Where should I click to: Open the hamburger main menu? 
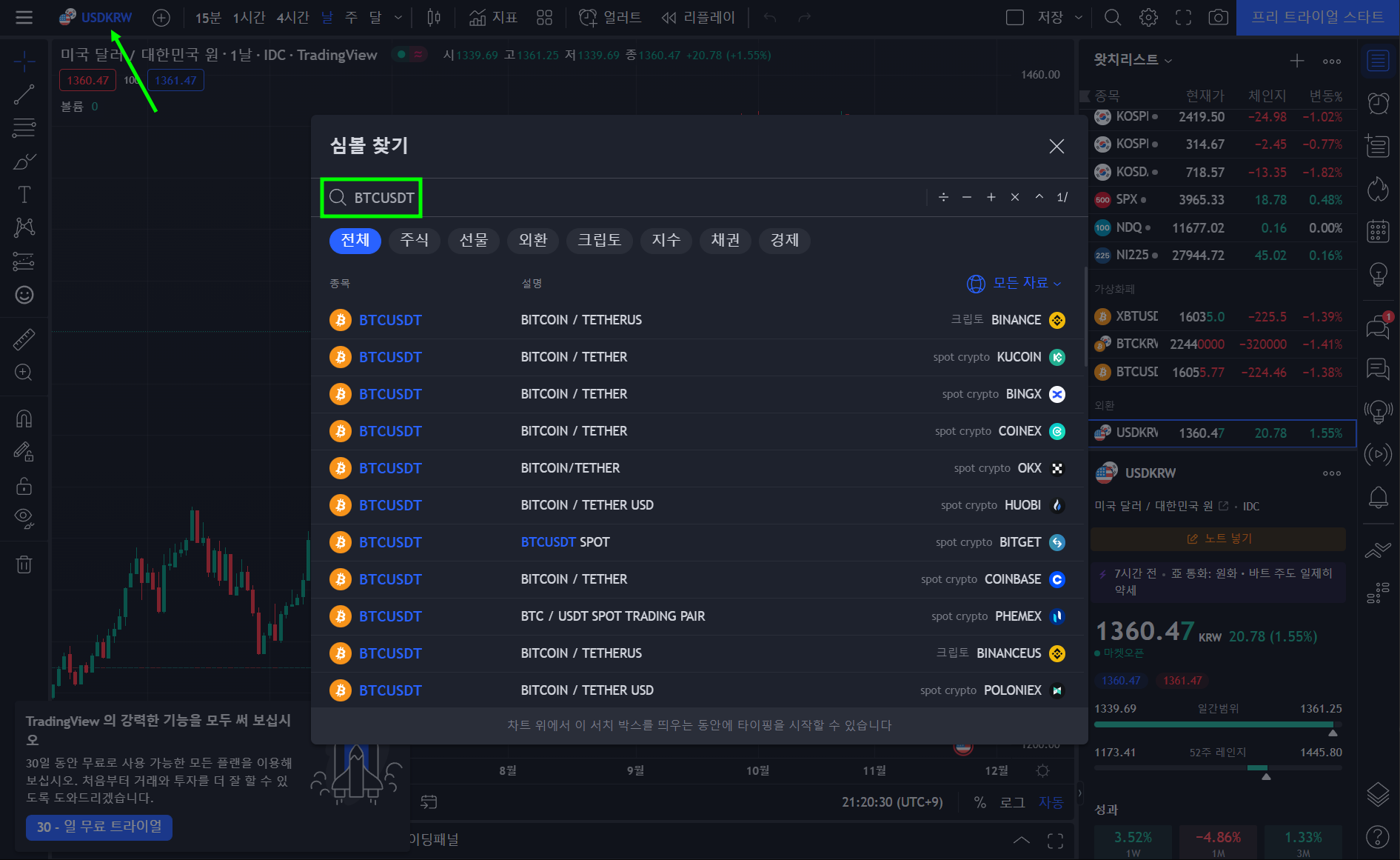(24, 17)
